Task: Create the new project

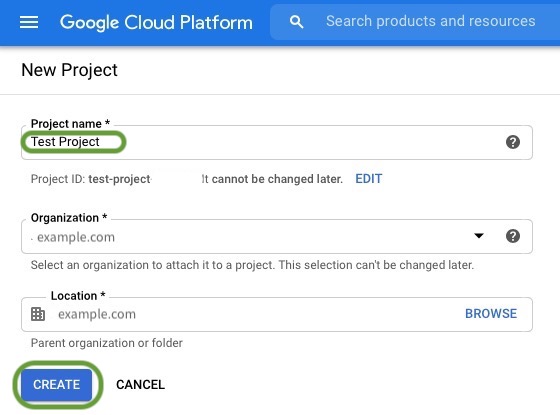Action: click(56, 385)
